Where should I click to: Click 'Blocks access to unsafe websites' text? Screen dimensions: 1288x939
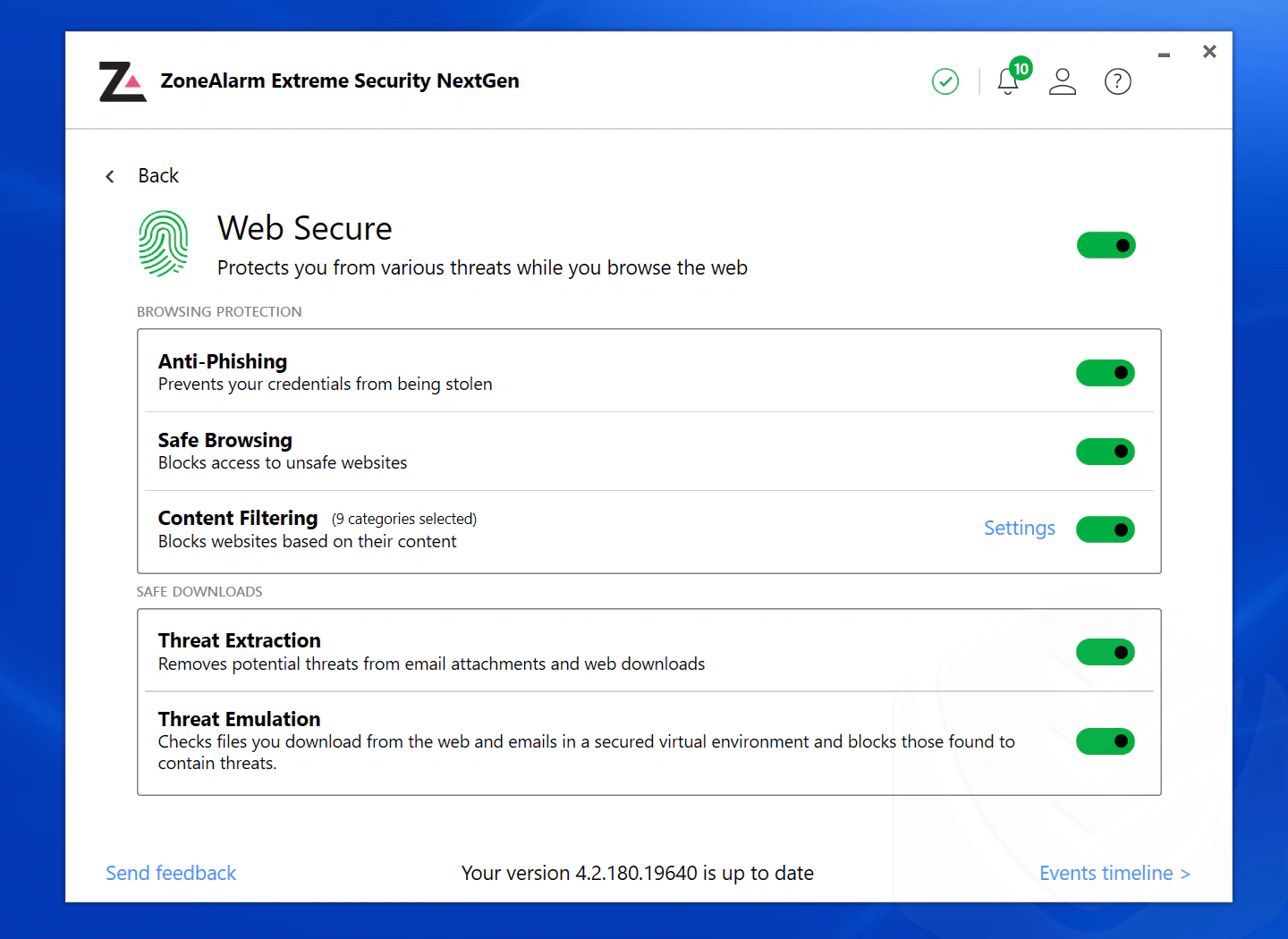(x=283, y=462)
